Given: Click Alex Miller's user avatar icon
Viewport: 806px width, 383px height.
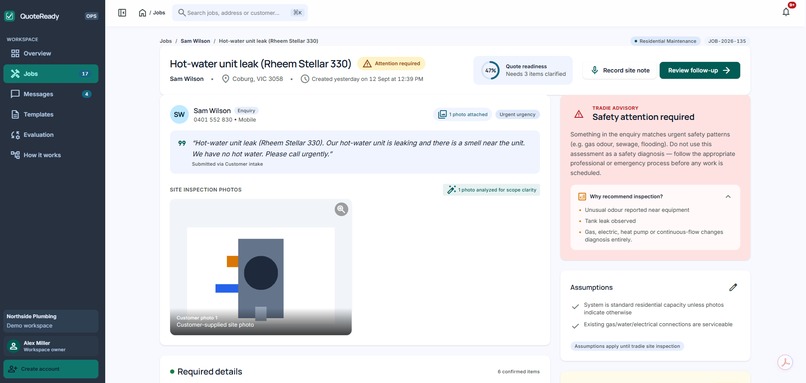Looking at the screenshot, I should 13,346.
